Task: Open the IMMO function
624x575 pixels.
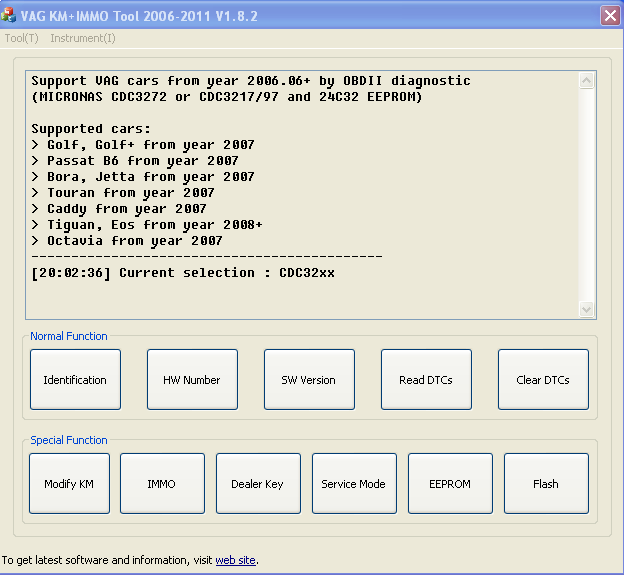Action: pos(162,483)
